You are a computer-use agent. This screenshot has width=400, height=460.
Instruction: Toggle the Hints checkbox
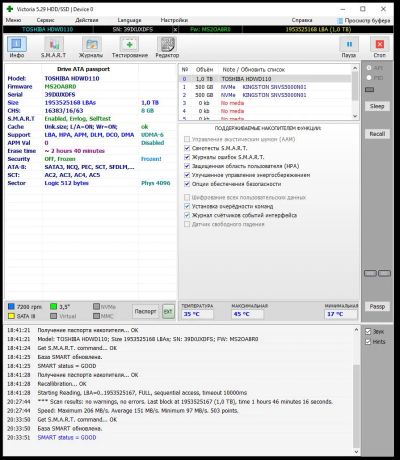pos(368,342)
